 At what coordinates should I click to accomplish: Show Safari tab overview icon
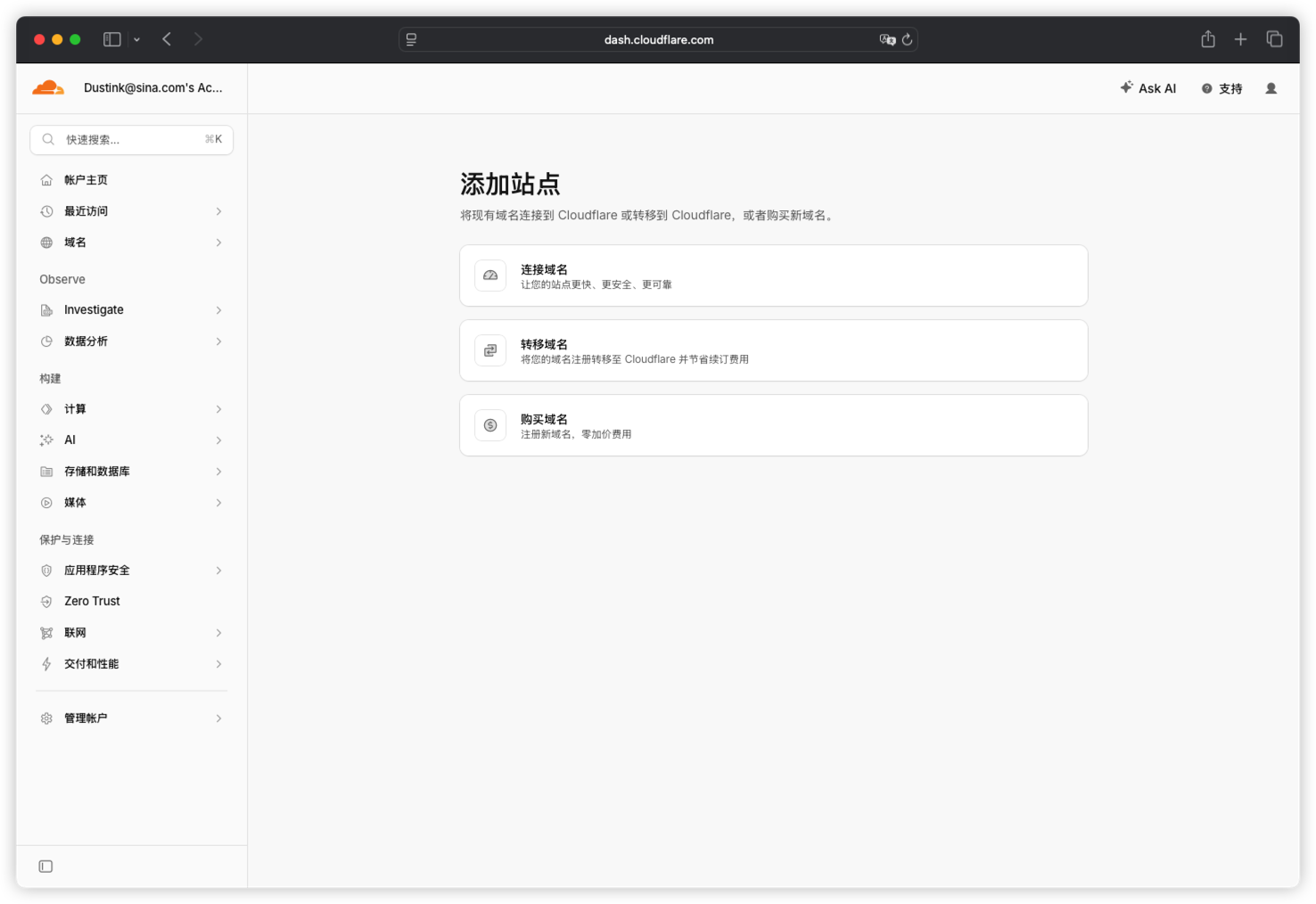point(1274,39)
